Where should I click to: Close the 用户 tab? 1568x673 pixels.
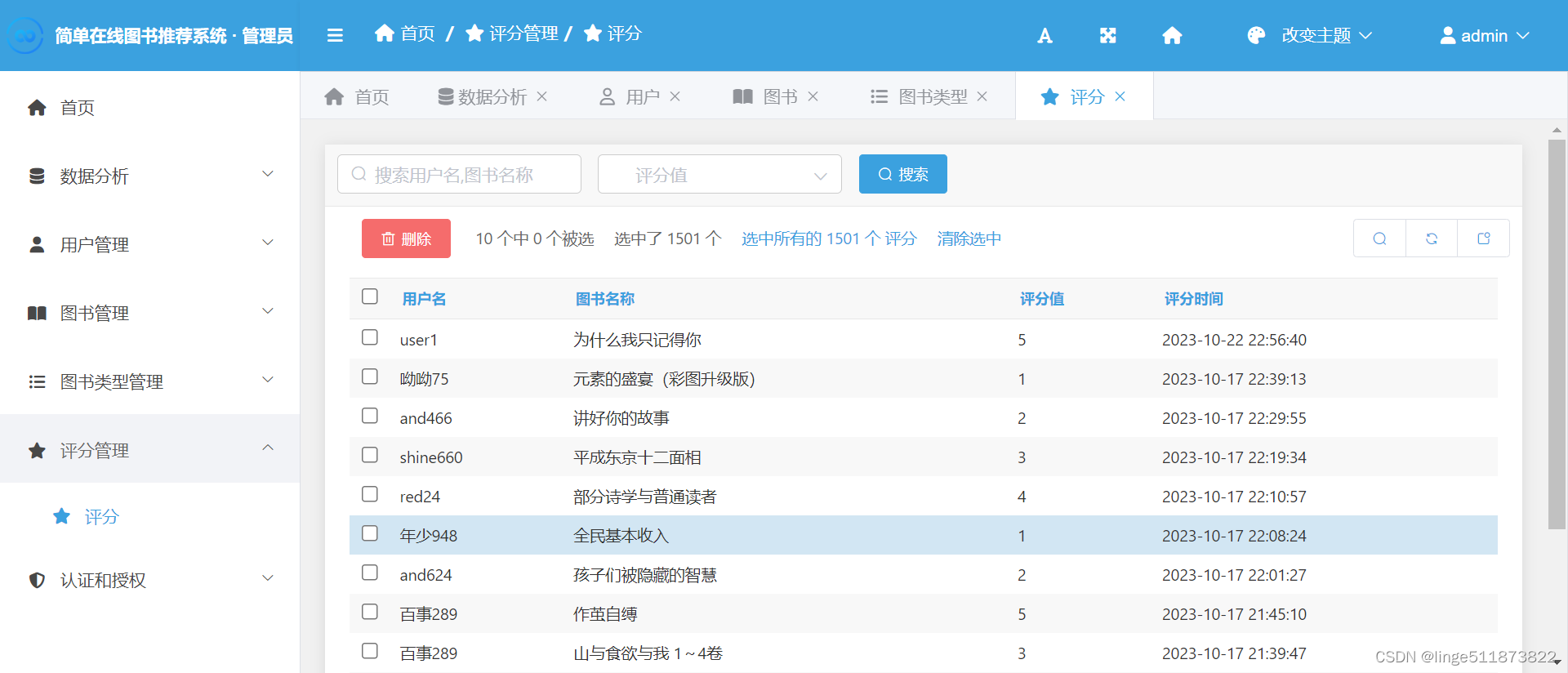coord(675,96)
